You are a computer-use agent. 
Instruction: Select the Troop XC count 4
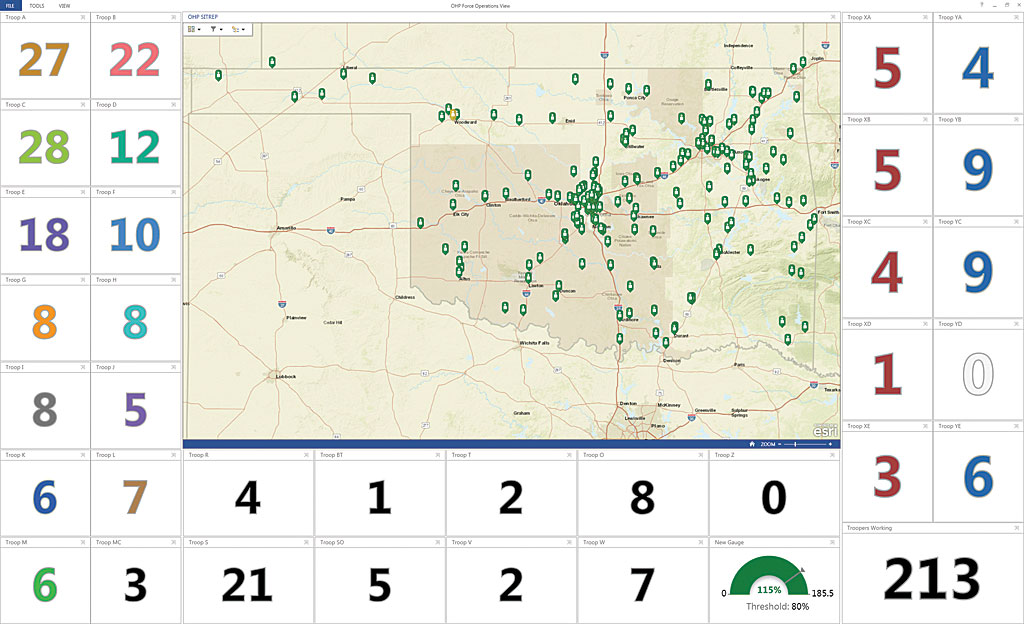887,272
